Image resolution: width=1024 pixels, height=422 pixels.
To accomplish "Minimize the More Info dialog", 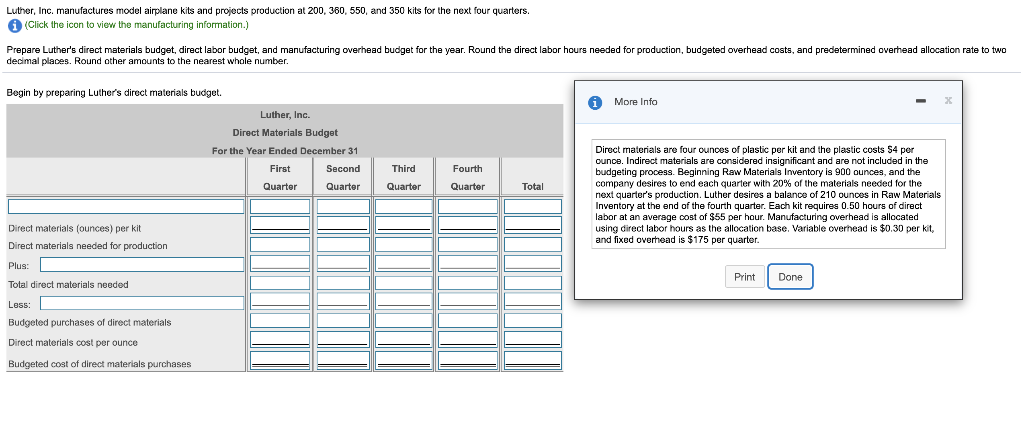I will point(921,101).
